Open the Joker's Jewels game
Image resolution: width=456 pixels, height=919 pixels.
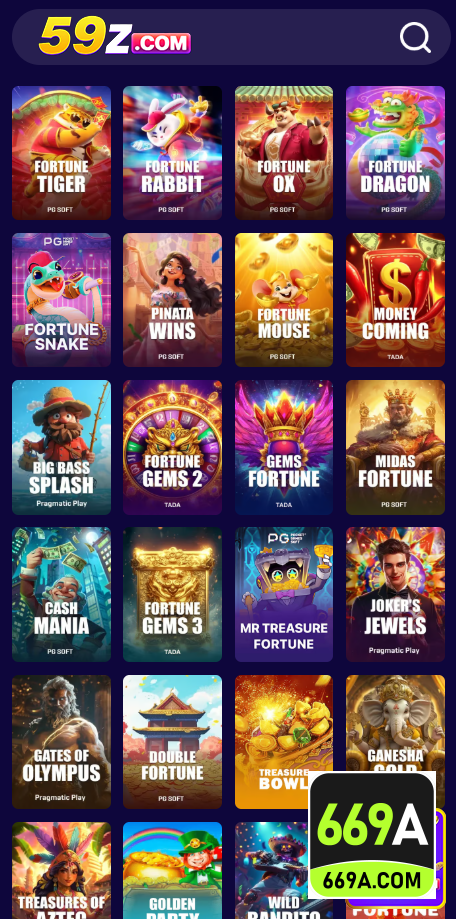click(x=395, y=594)
